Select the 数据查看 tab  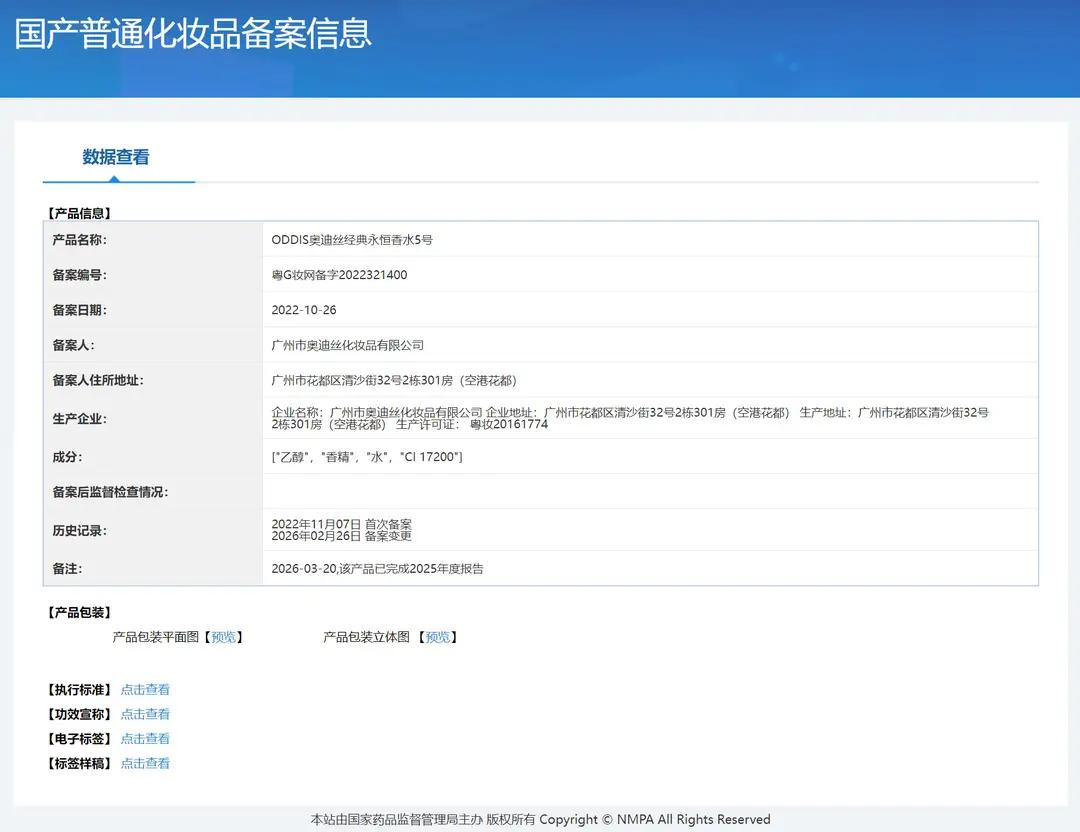click(x=116, y=157)
